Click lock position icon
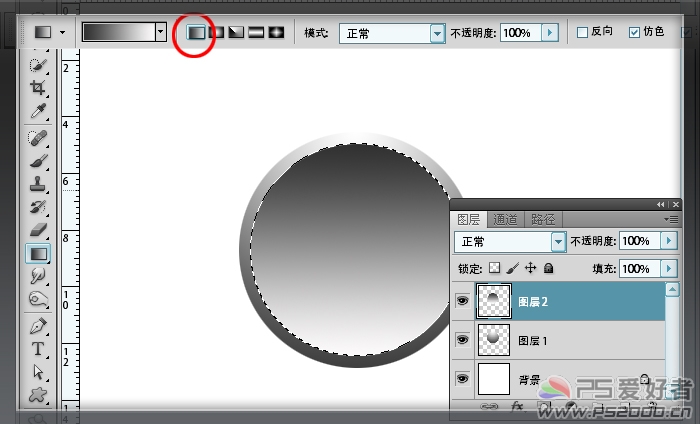The height and width of the screenshot is (424, 700). click(530, 268)
